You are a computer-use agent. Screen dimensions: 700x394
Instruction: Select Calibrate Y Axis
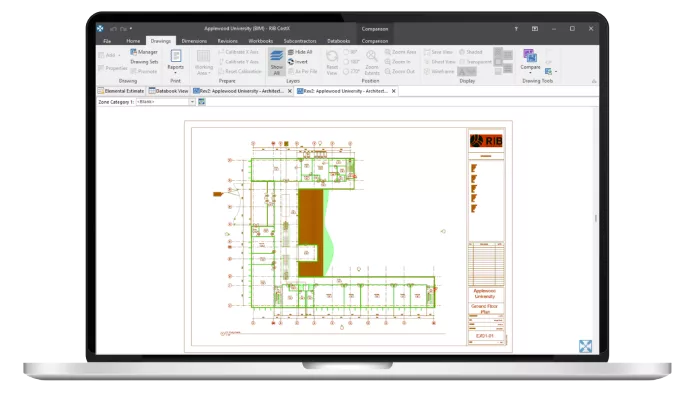pos(238,62)
